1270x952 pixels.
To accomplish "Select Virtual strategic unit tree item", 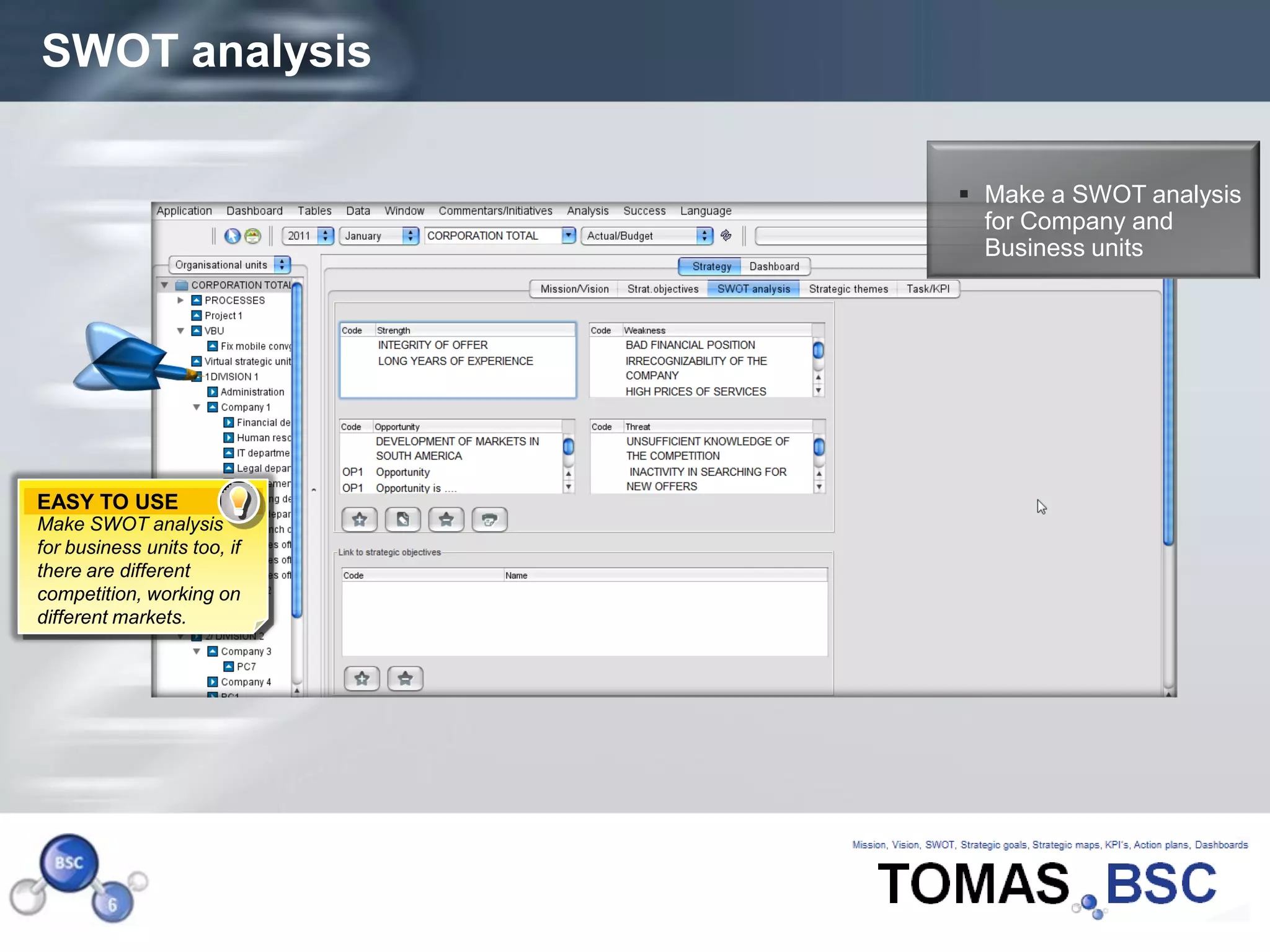I will click(x=247, y=361).
